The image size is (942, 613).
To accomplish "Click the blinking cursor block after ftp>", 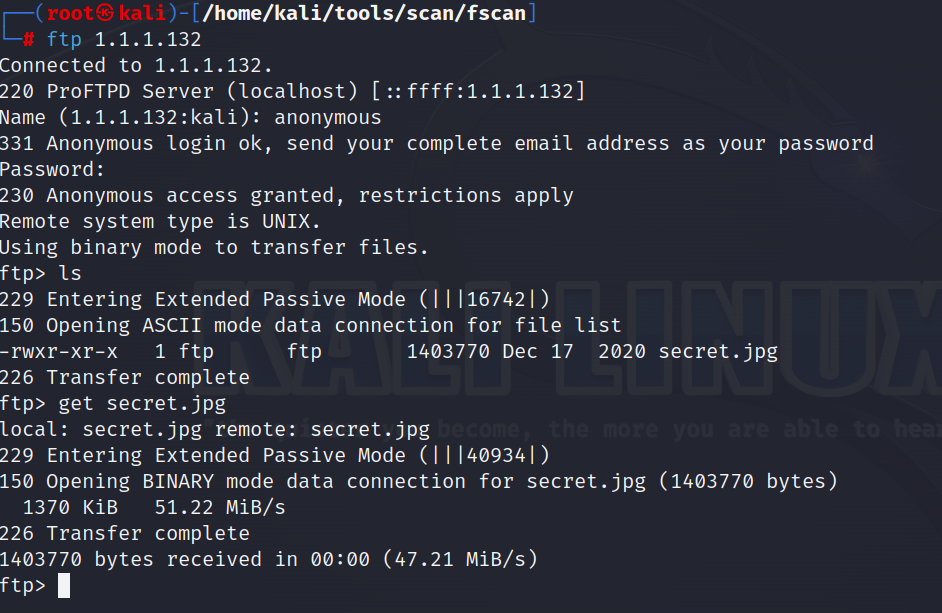I will 64,585.
